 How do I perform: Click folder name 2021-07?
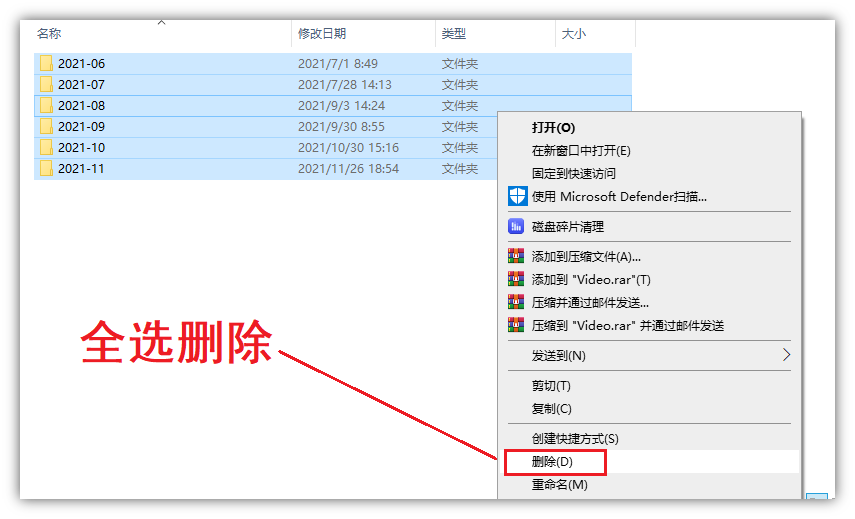81,85
